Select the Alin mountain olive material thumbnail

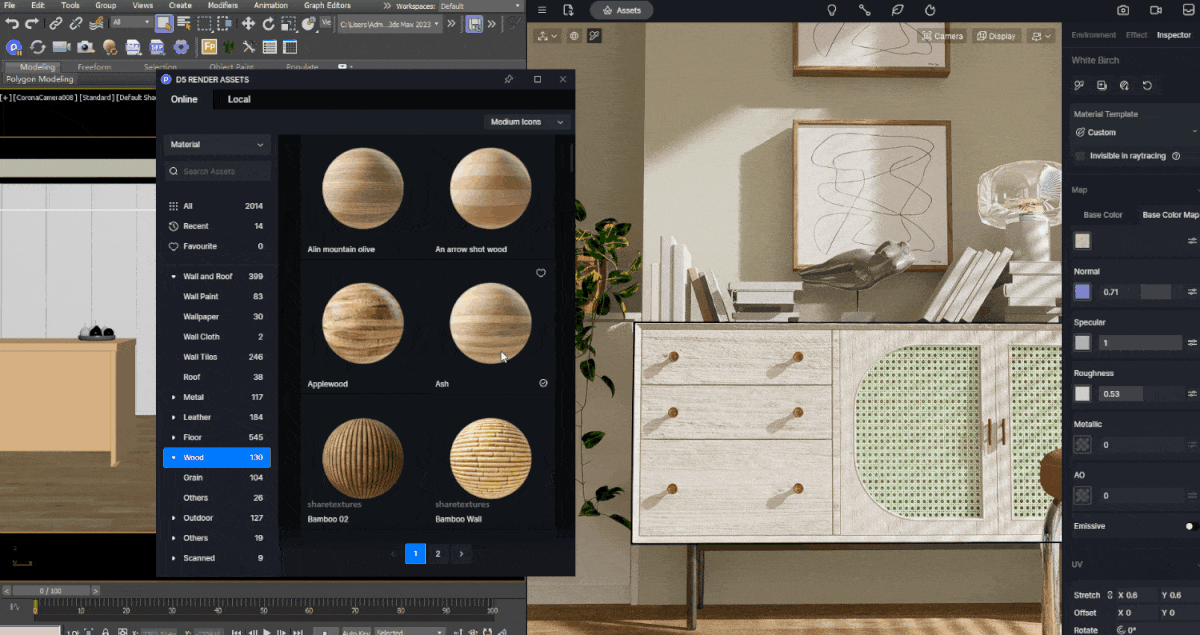(363, 188)
